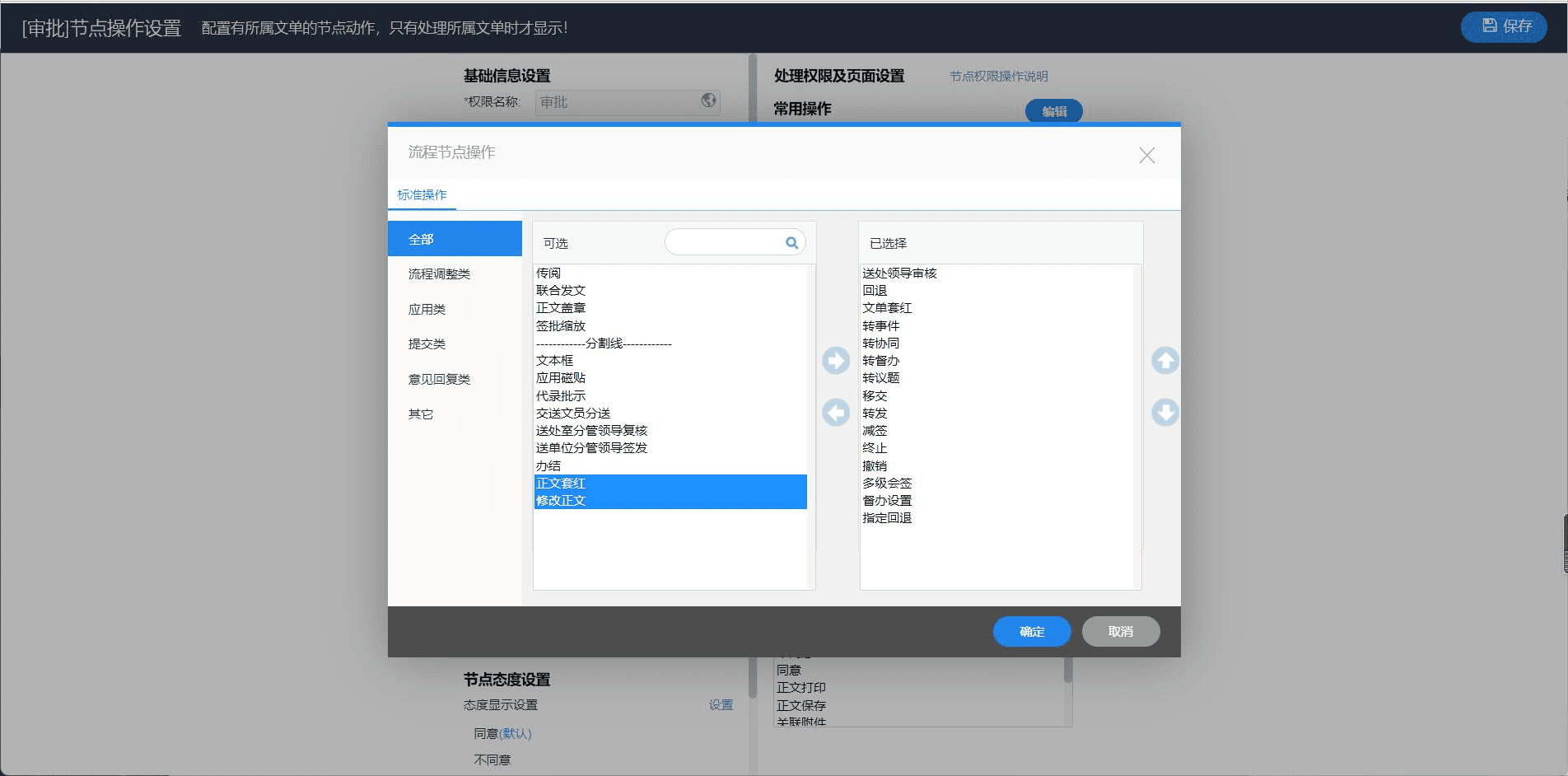The image size is (1568, 776).
Task: Click the 确定 button
Action: (1032, 632)
